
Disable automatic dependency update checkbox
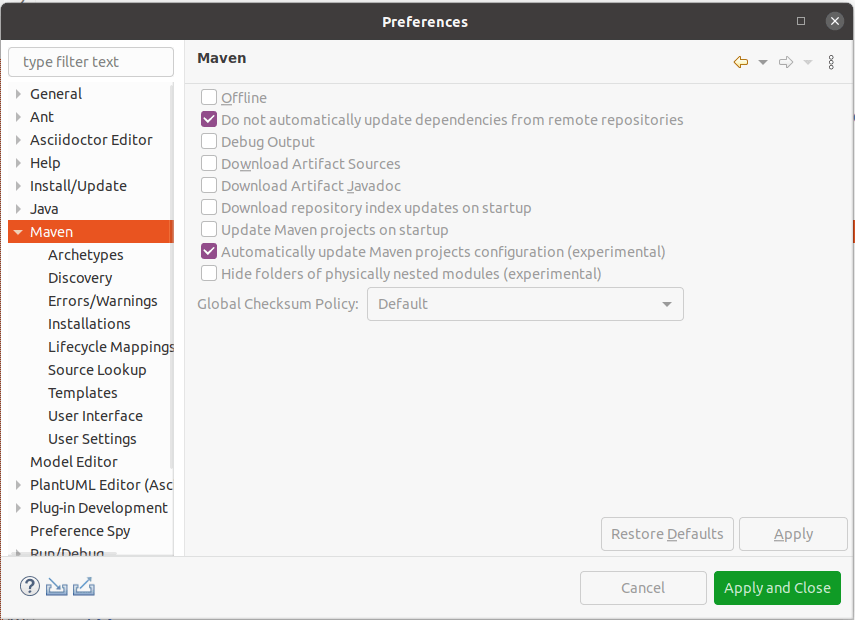208,119
